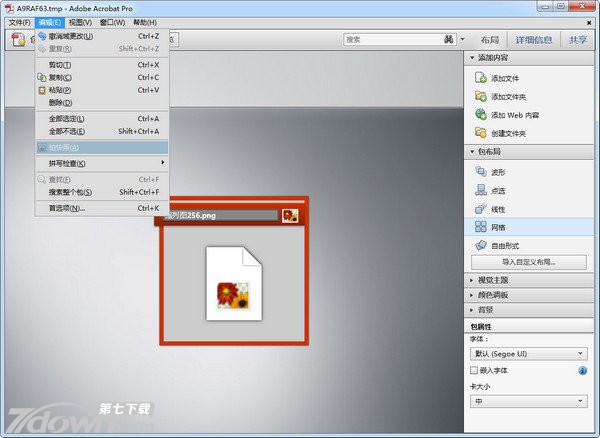
Task: Choose 删除(D) from the Edit menu
Action: pos(102,103)
